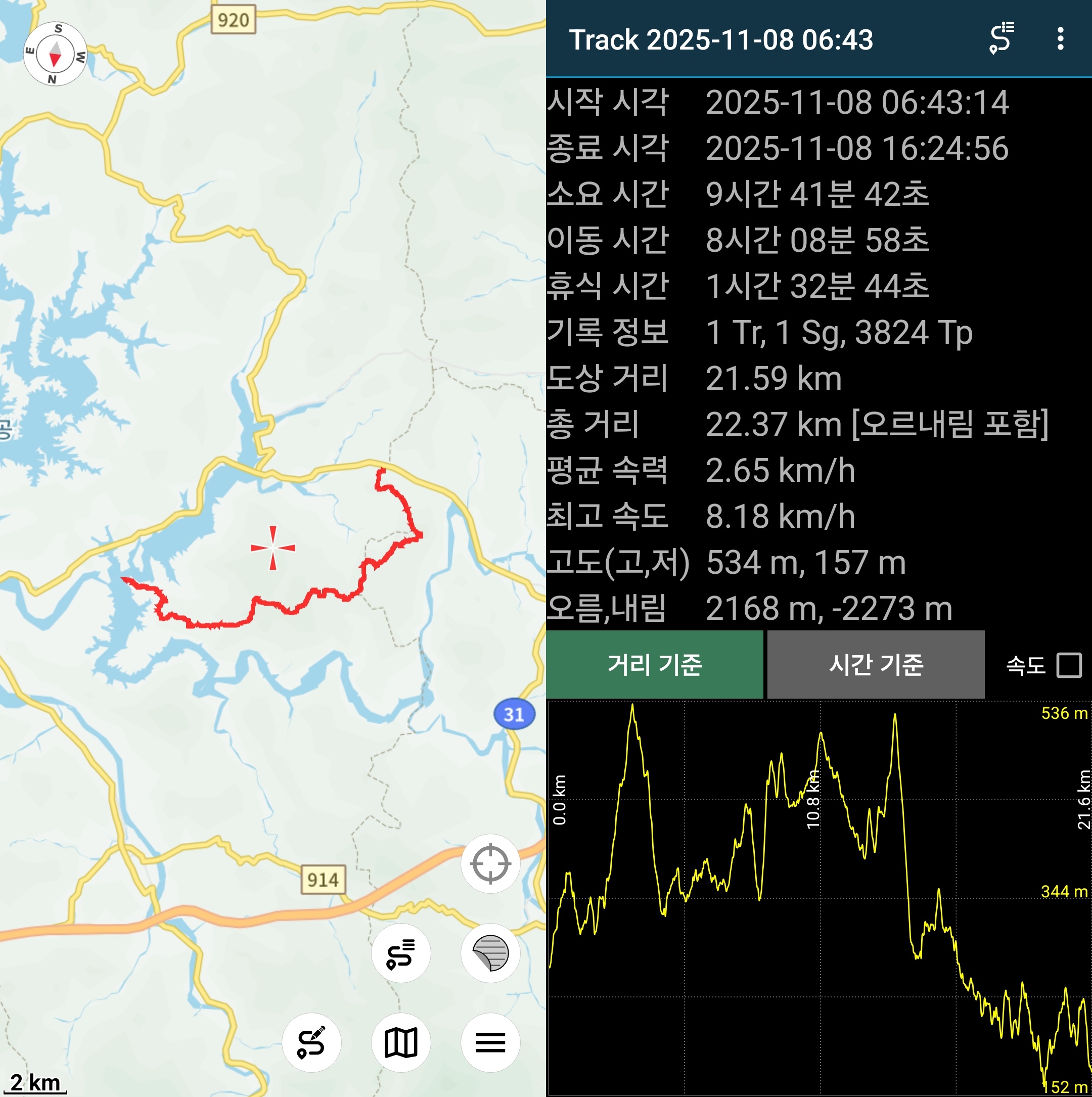
Task: Enable the 속도 speed checkbox
Action: pyautogui.click(x=1069, y=665)
